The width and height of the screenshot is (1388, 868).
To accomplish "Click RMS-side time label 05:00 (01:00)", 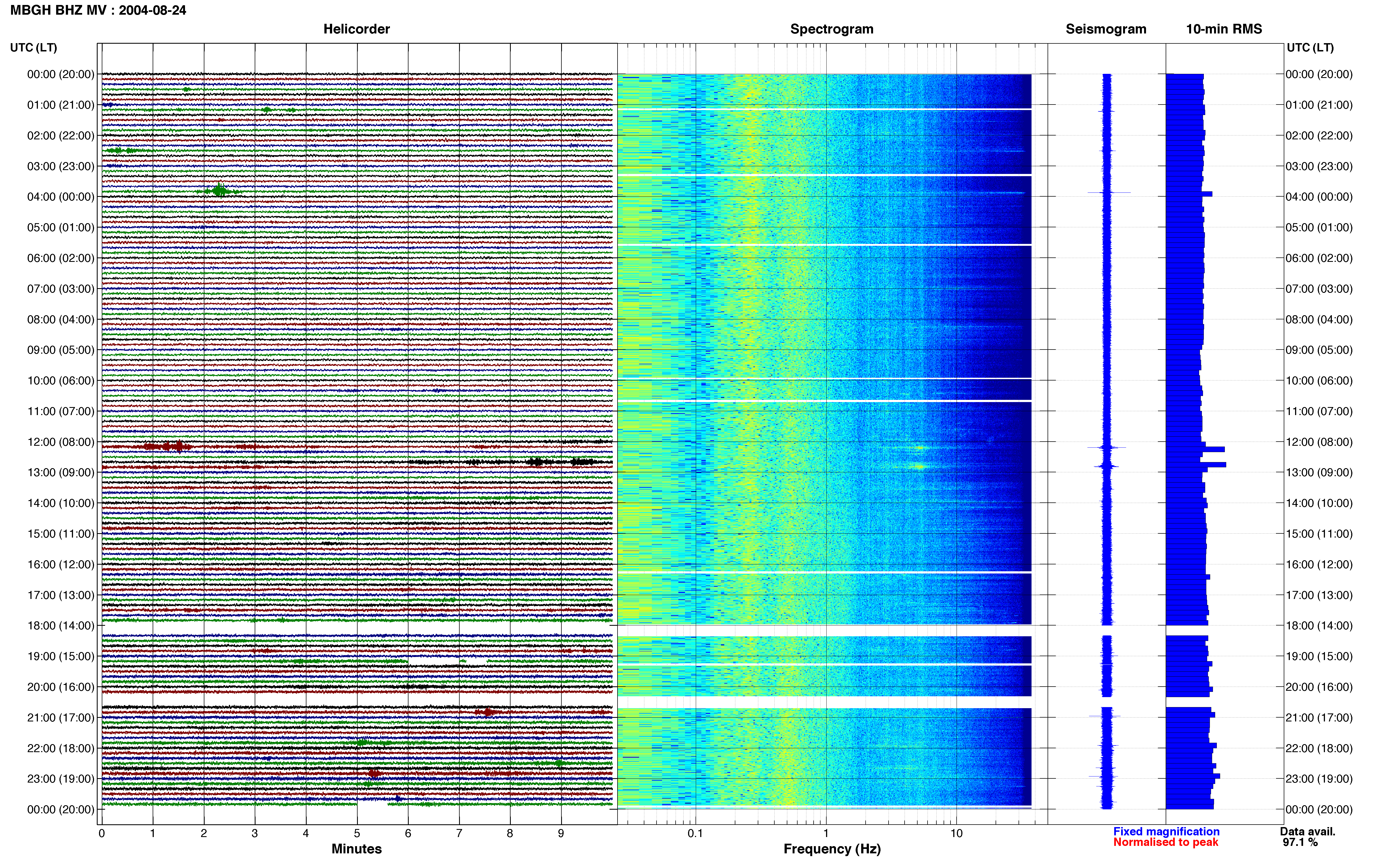I will coord(1319,227).
